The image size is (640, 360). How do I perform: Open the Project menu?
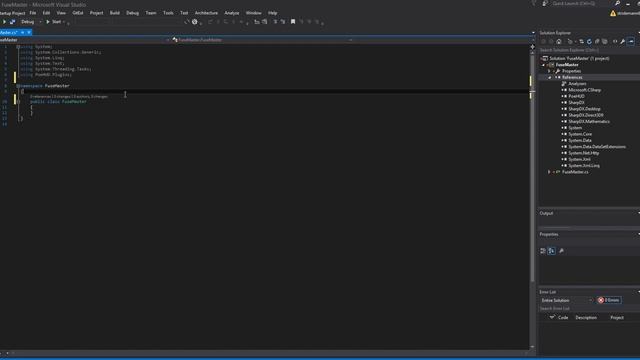click(96, 13)
